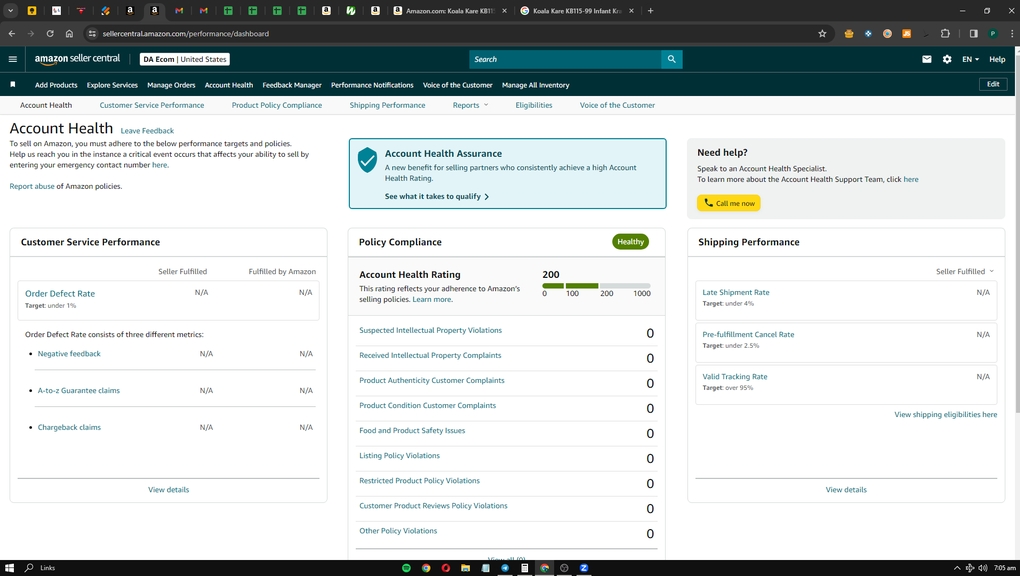
Task: Go back with browser back arrow
Action: click(x=12, y=33)
